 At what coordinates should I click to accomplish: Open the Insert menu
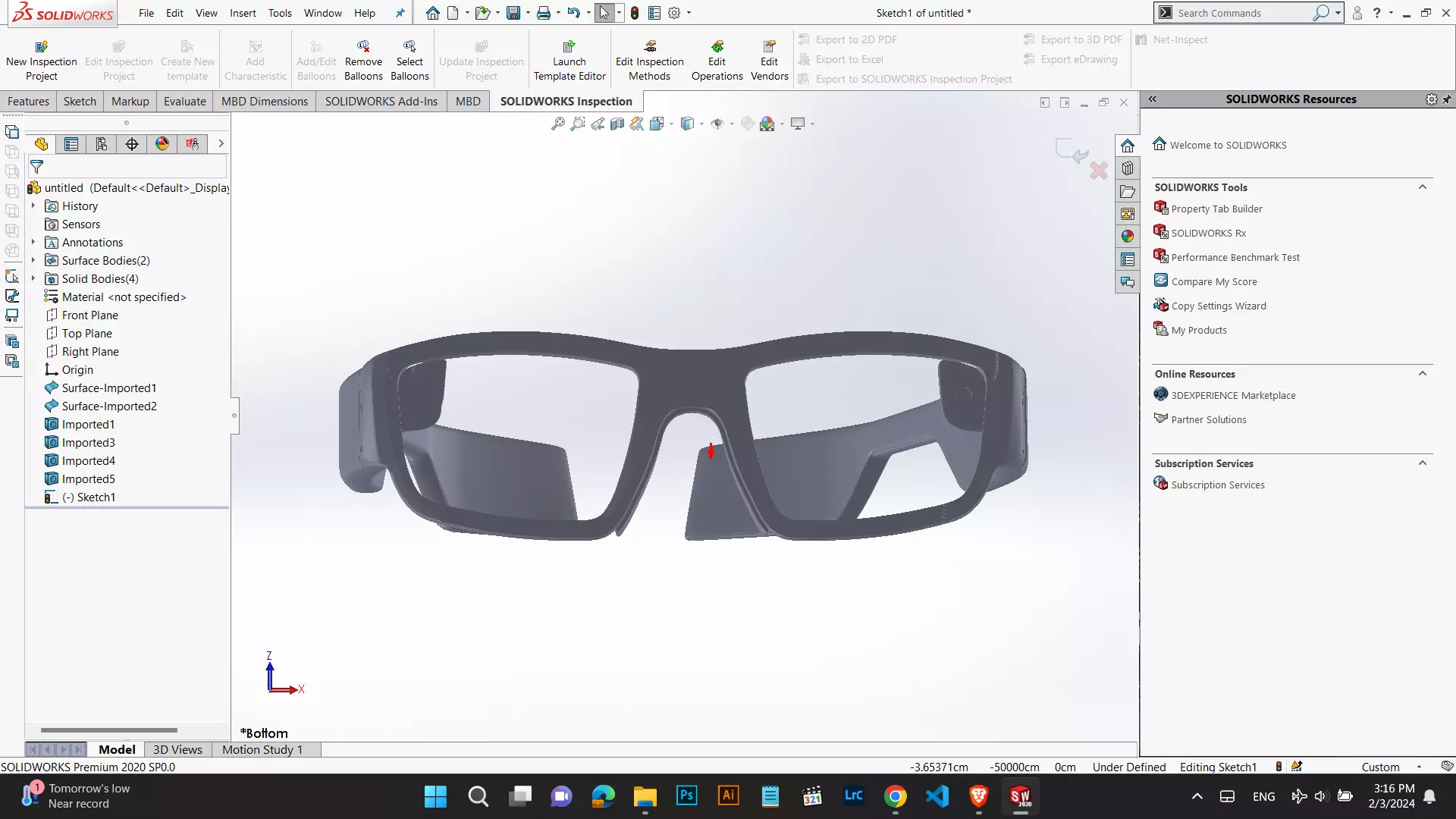click(x=243, y=13)
